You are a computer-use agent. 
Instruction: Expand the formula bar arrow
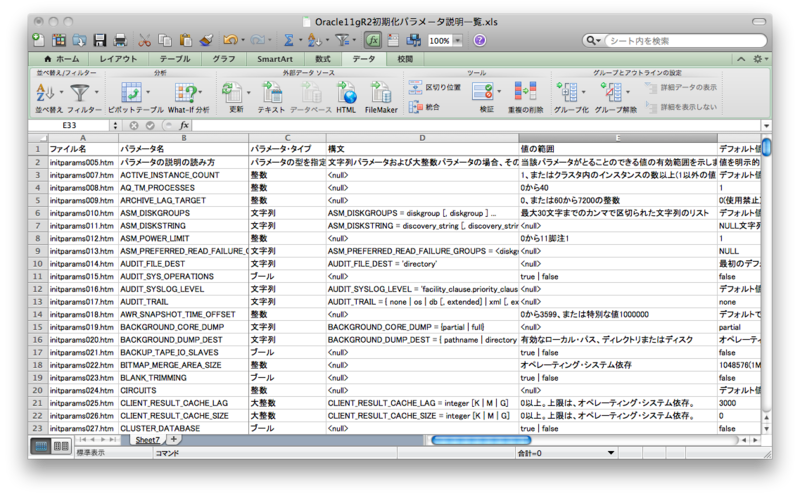[x=766, y=126]
